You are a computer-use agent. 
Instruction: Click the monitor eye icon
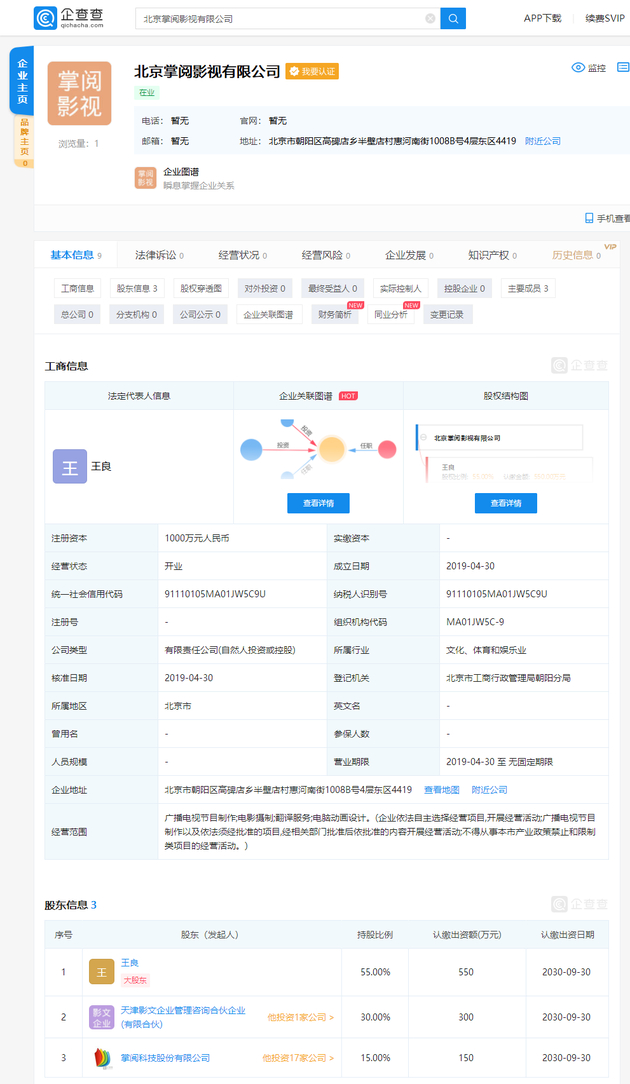click(x=578, y=68)
